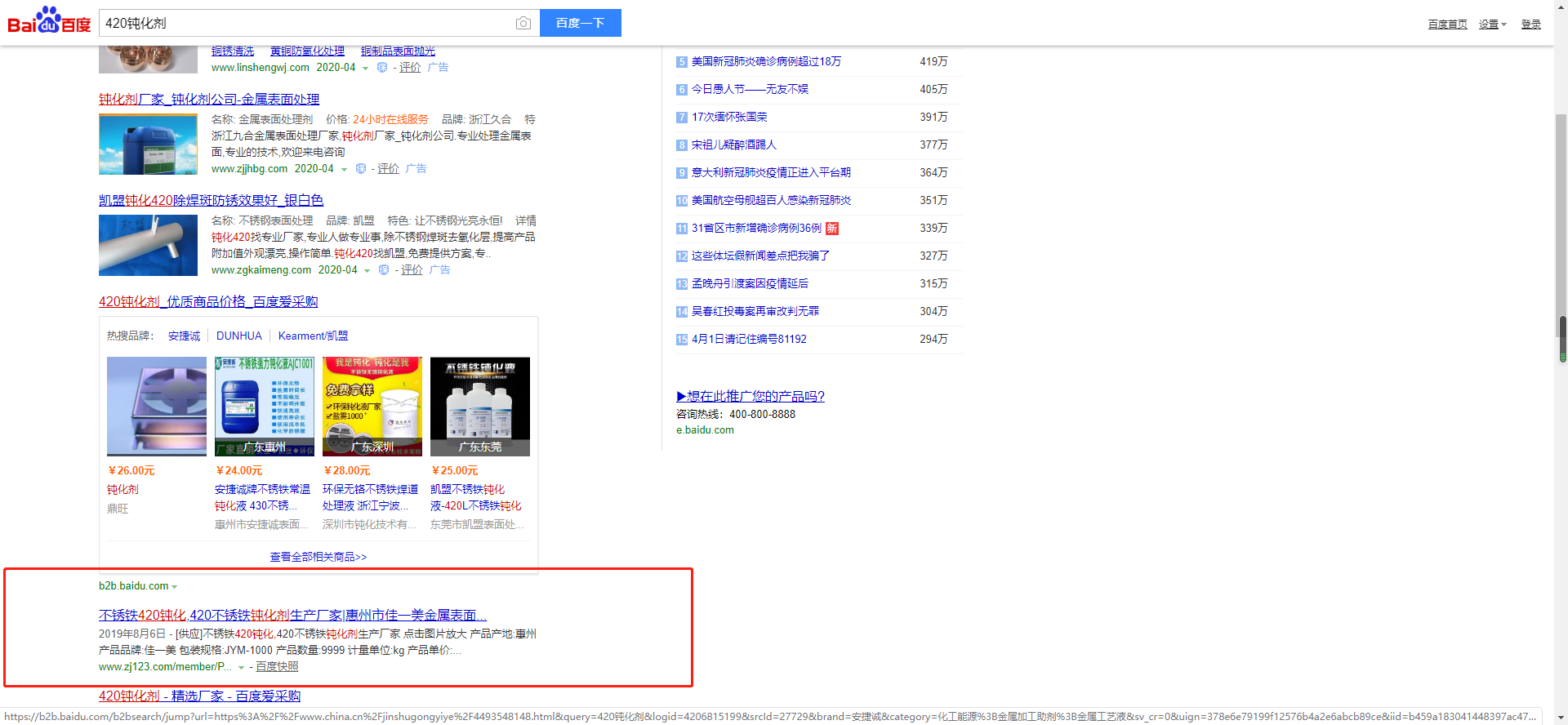Click 广东深圳 product image
This screenshot has width=1568, height=725.
372,406
